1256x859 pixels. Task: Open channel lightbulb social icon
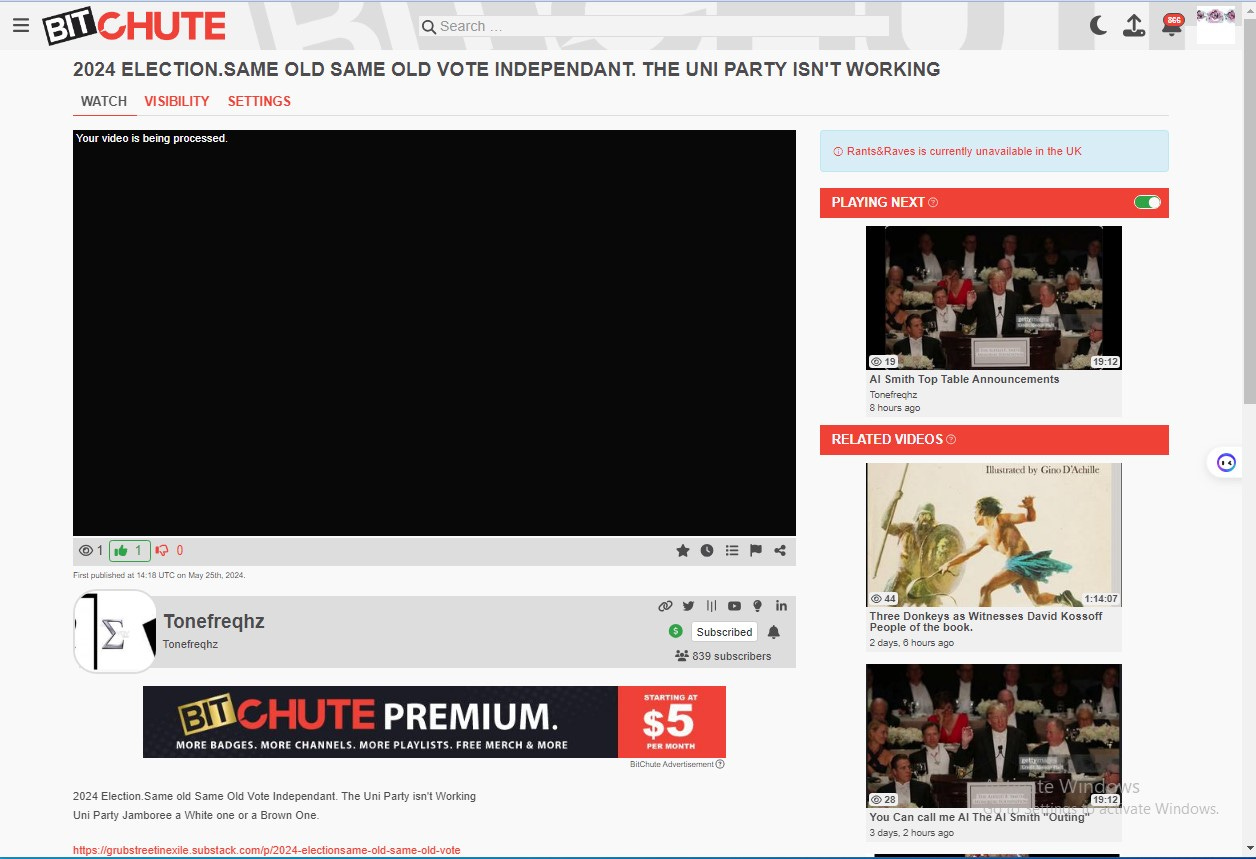coord(758,606)
